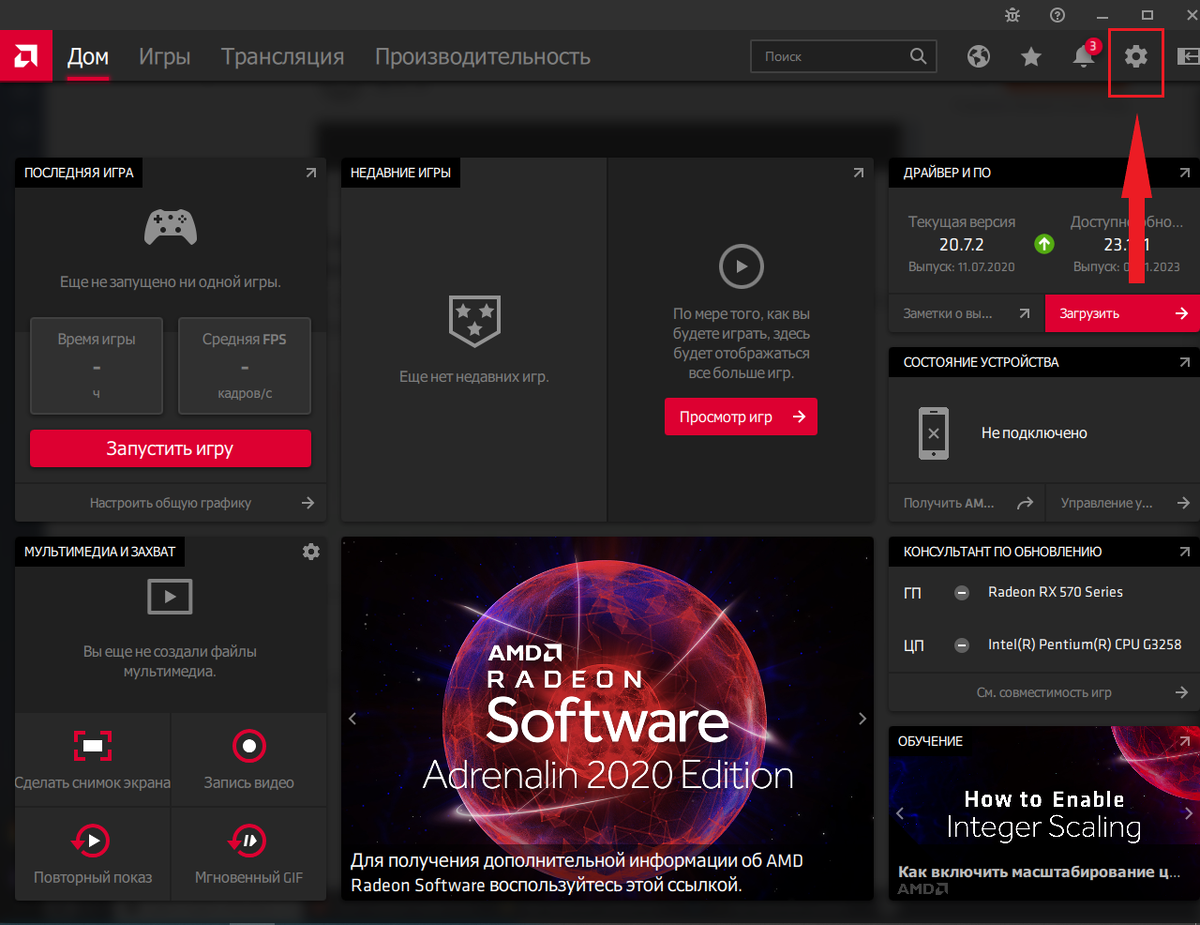Switch to the Игры tab
The height and width of the screenshot is (925, 1200).
click(164, 57)
